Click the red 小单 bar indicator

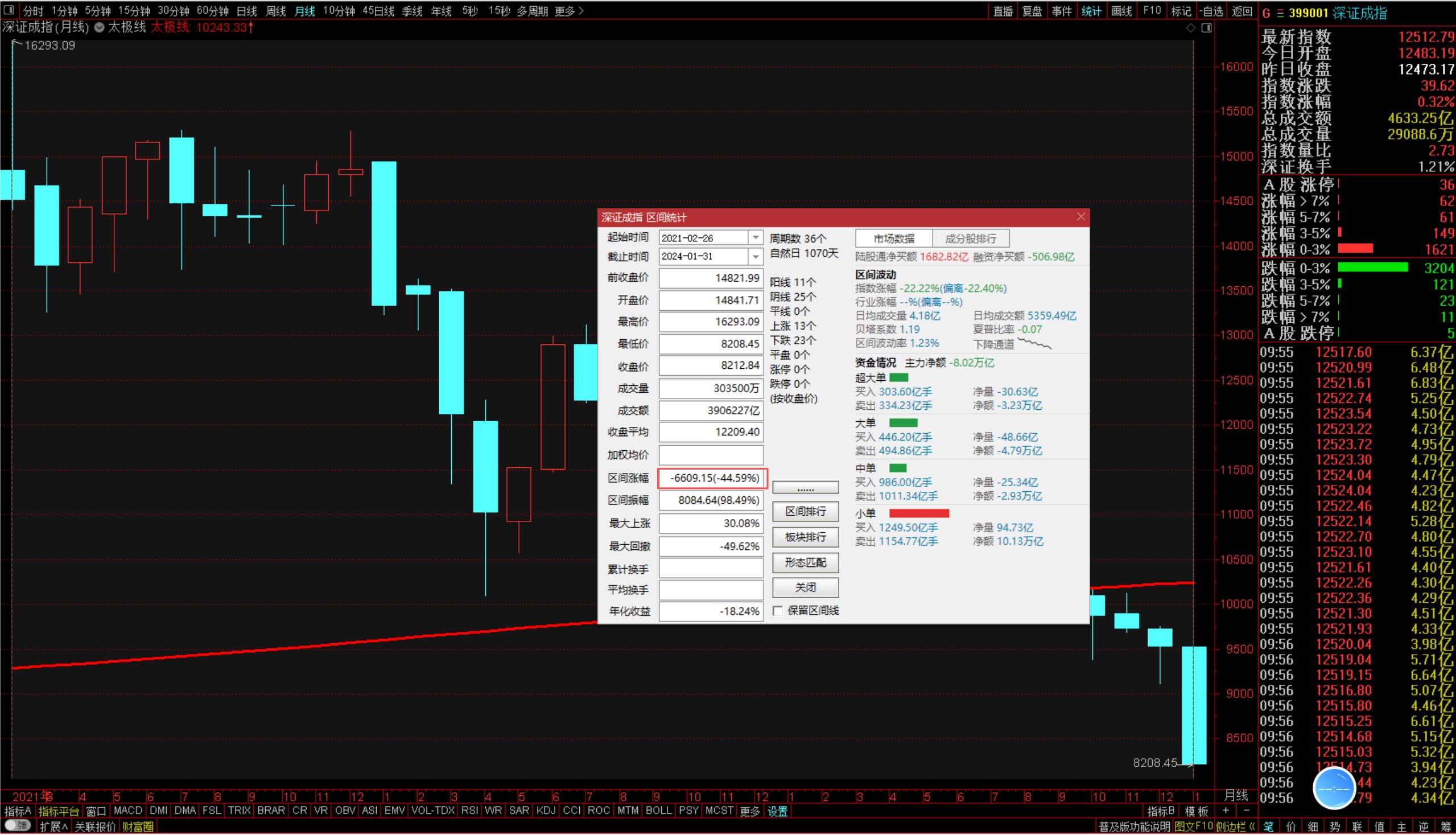(918, 513)
